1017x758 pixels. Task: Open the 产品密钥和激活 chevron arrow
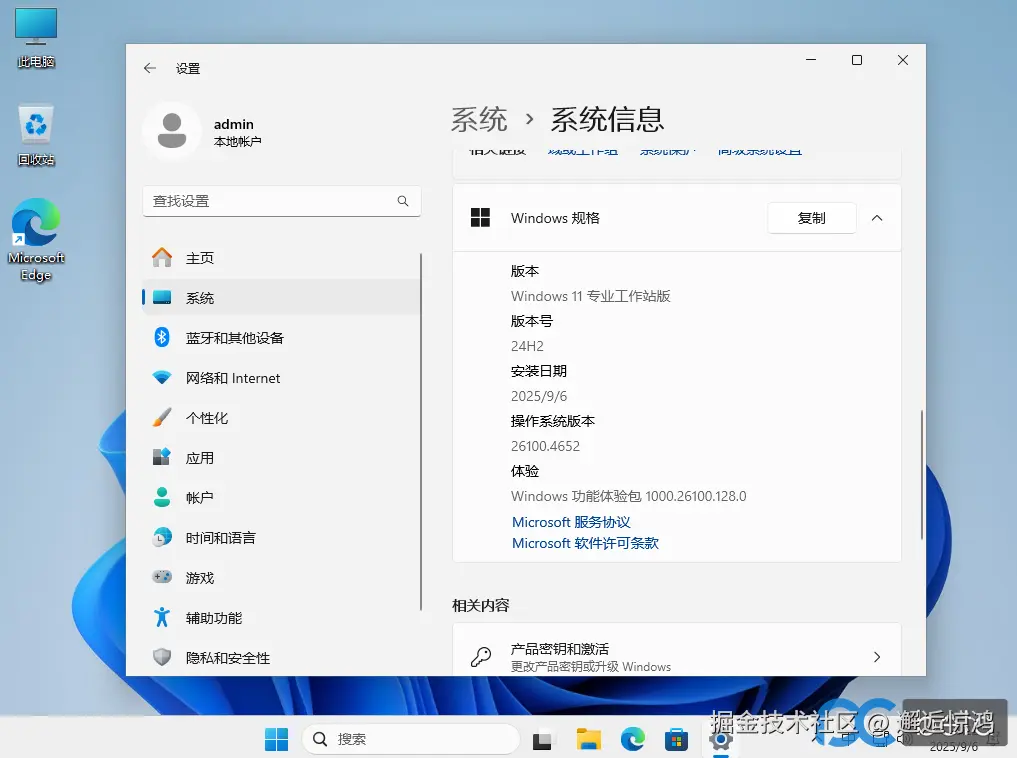coord(877,657)
